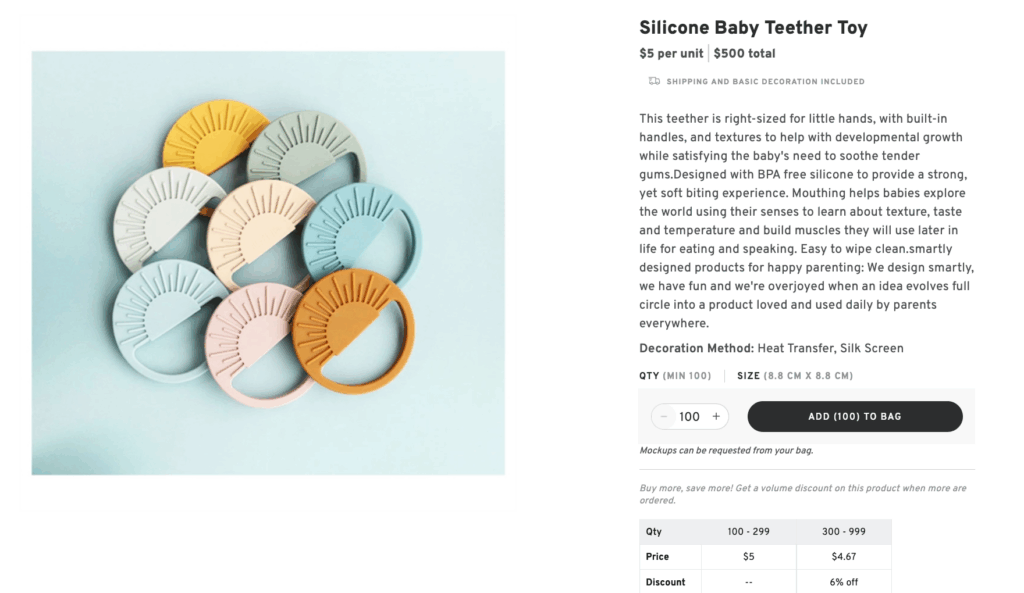
Task: Click the QTY (MIN 100) label
Action: tap(674, 375)
